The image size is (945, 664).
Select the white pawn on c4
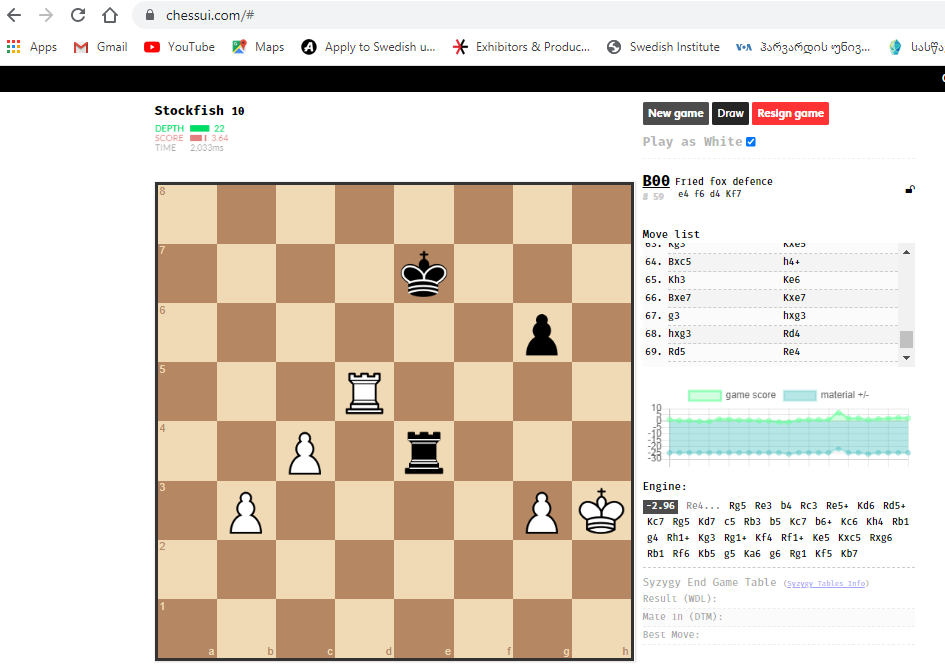pyautogui.click(x=305, y=453)
